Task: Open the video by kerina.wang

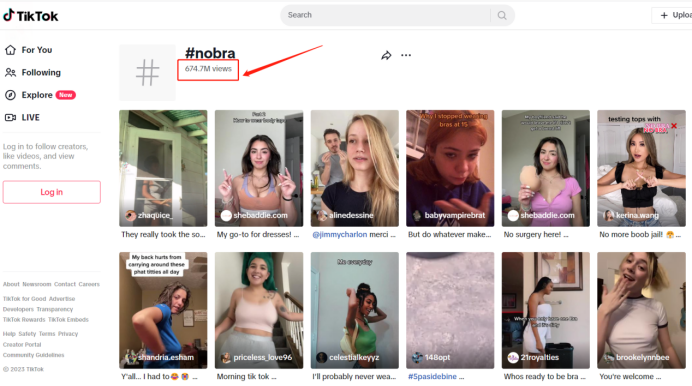Action: point(641,168)
